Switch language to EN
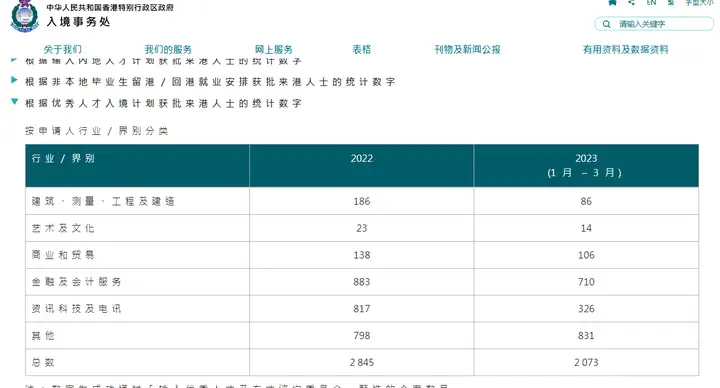 651,2
